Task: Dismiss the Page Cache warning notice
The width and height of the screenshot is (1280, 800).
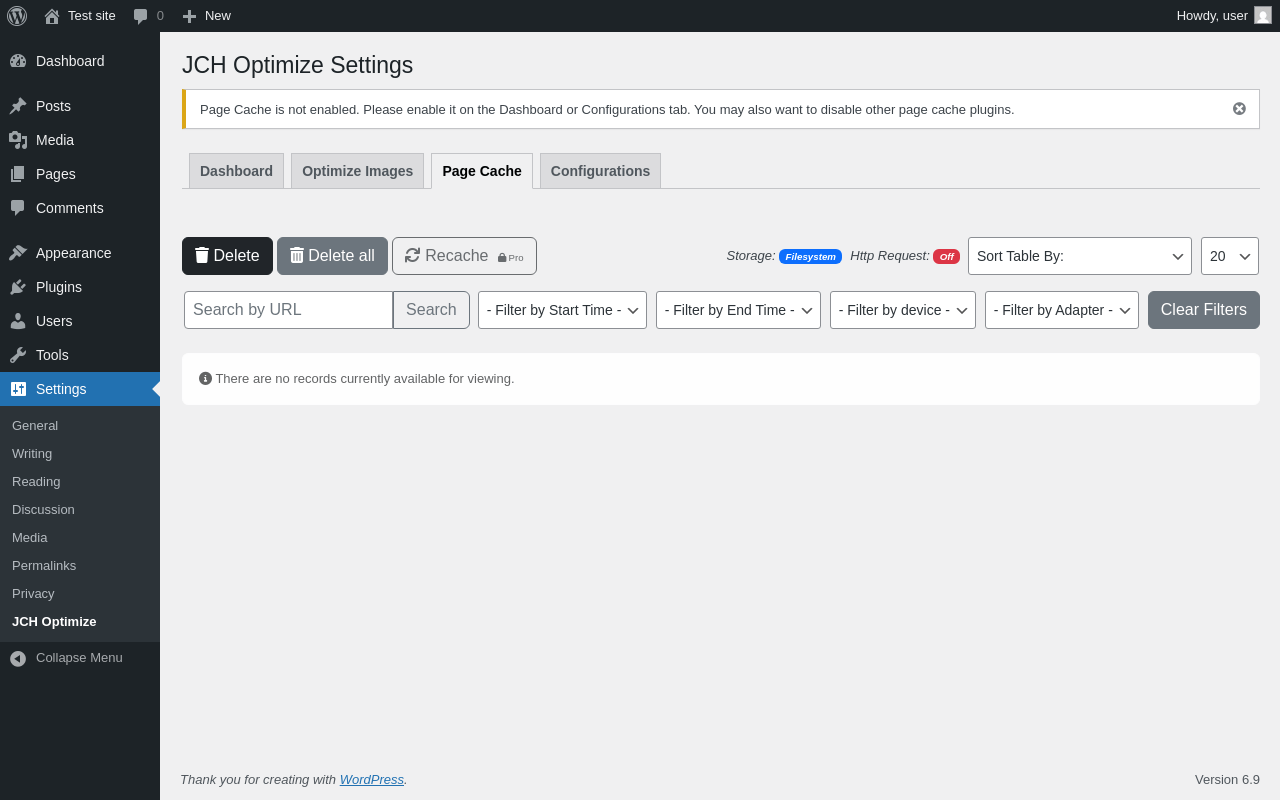Action: (1239, 109)
